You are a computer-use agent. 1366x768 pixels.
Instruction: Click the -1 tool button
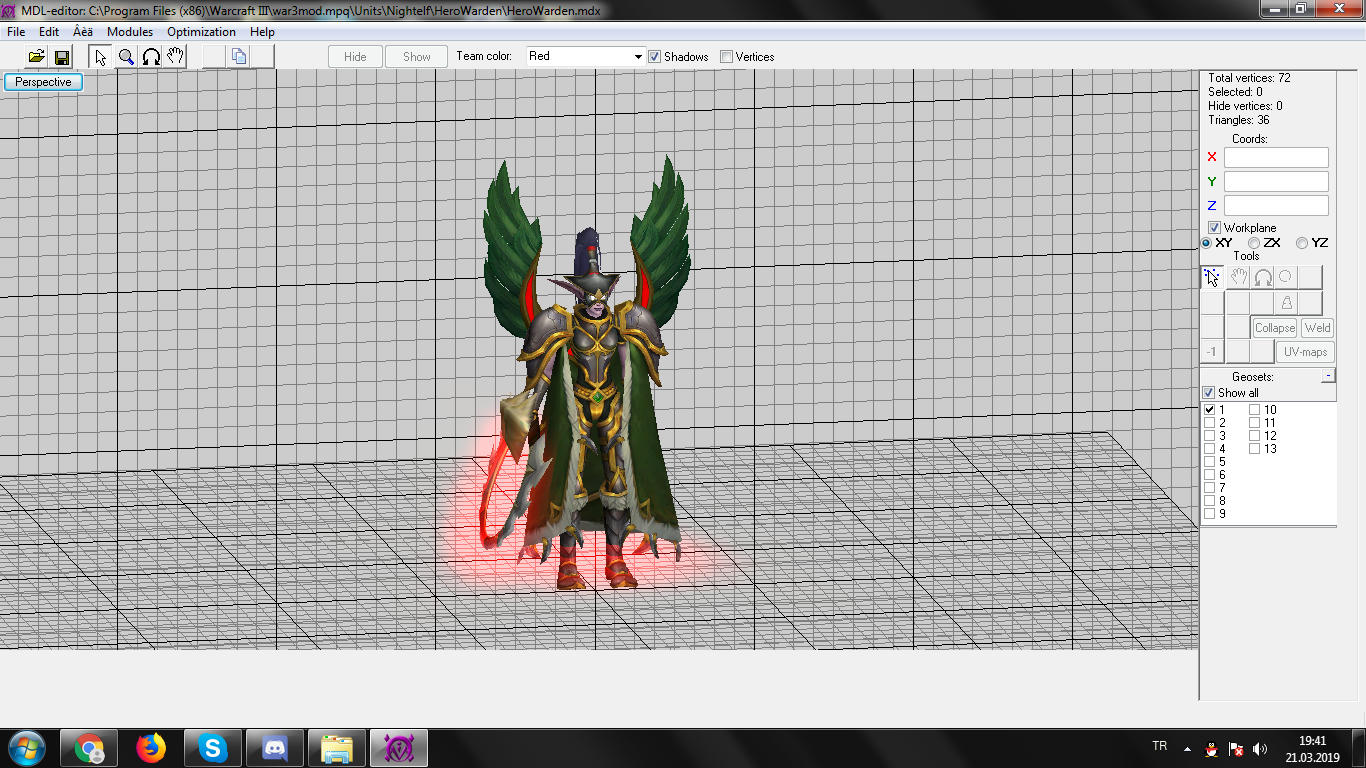tap(1212, 352)
